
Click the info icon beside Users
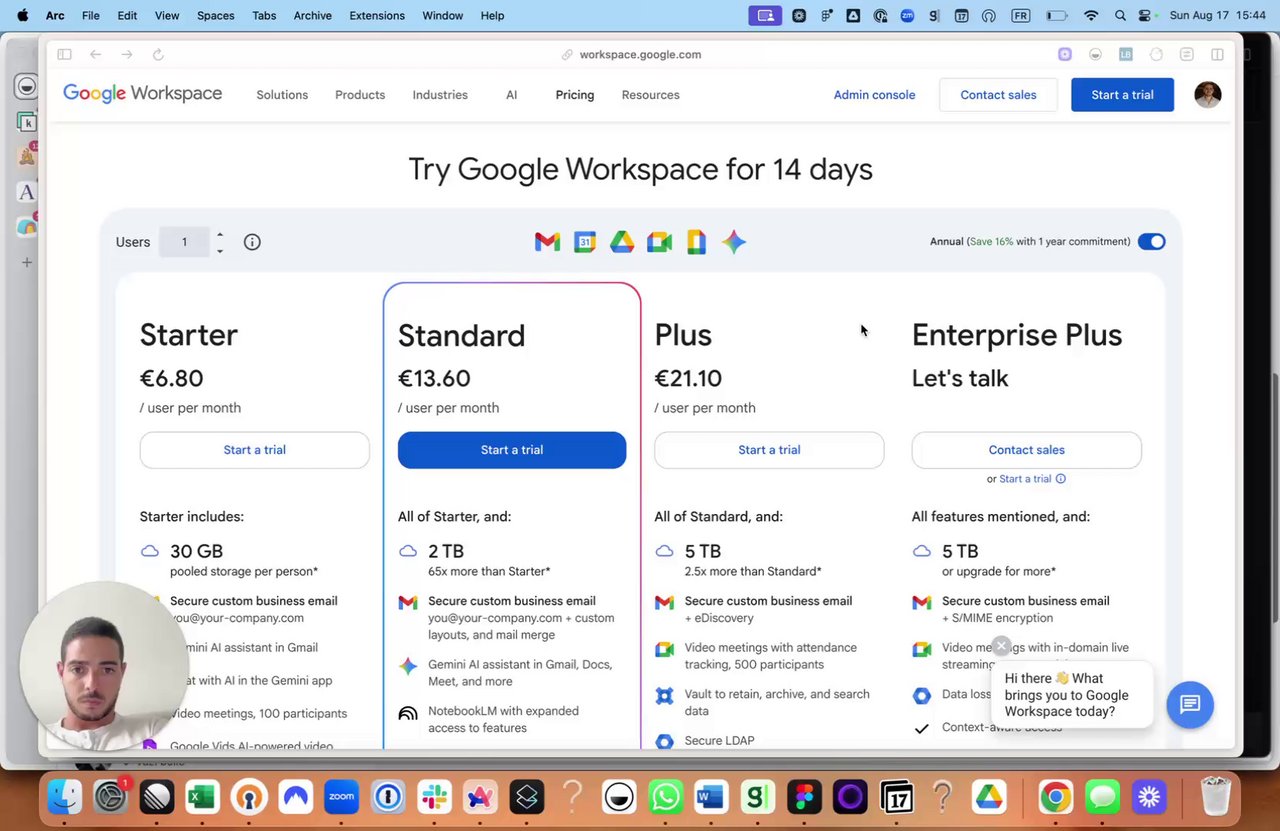tap(252, 242)
